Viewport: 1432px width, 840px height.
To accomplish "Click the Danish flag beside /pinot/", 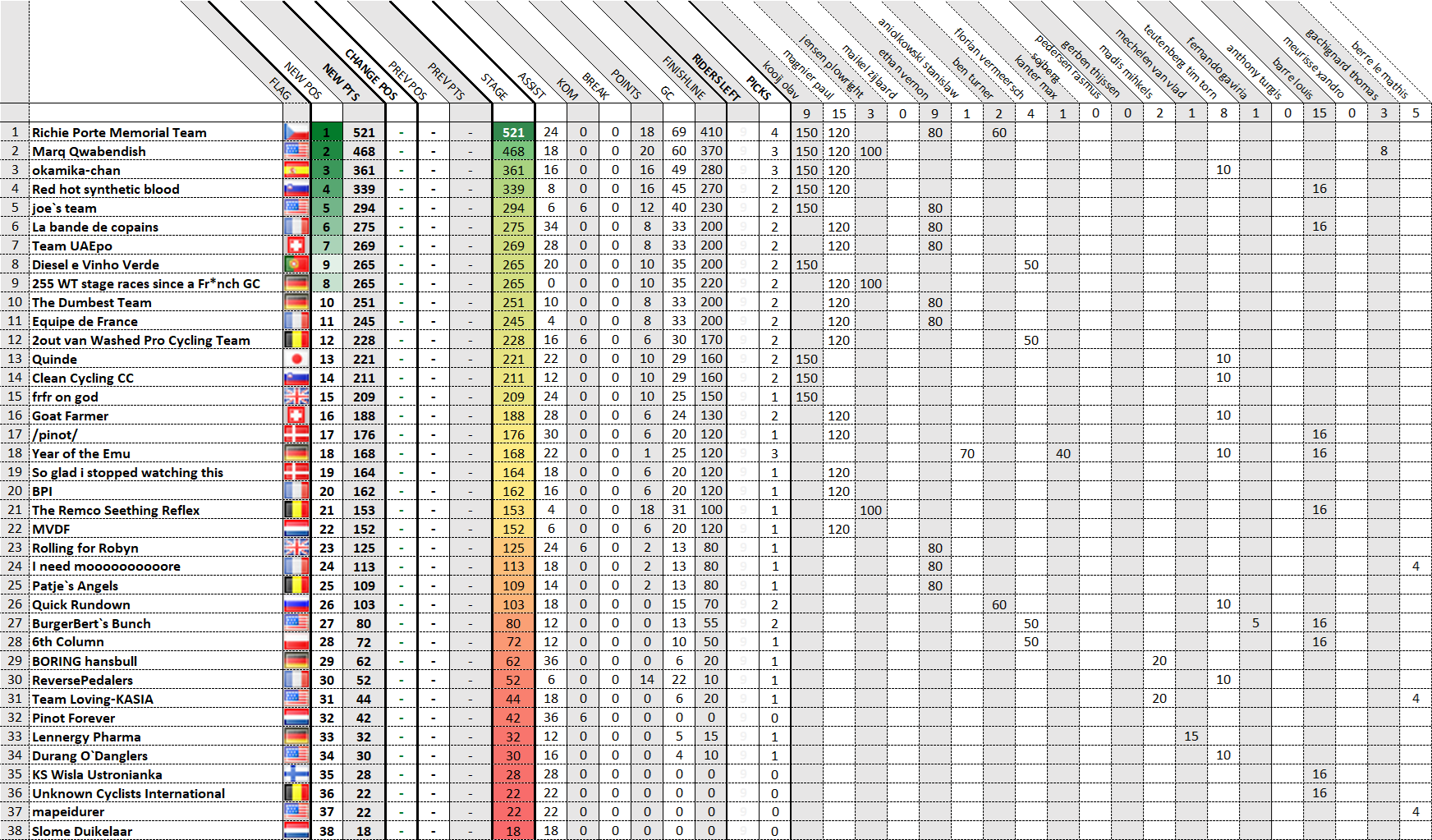I will pos(296,434).
